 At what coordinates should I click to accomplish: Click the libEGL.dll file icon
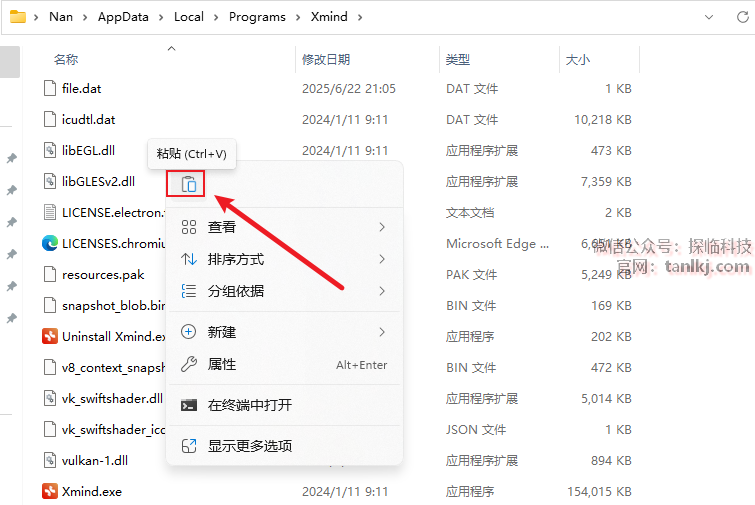coord(50,150)
